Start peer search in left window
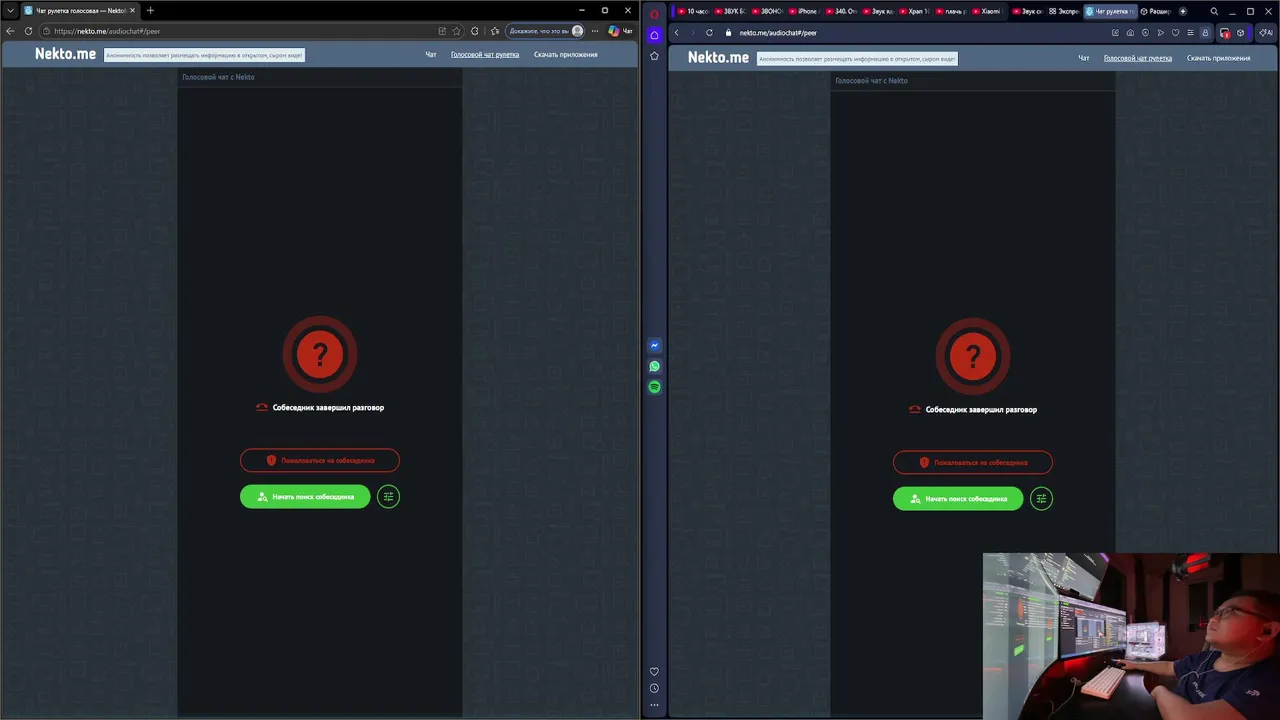The height and width of the screenshot is (720, 1280). (305, 496)
